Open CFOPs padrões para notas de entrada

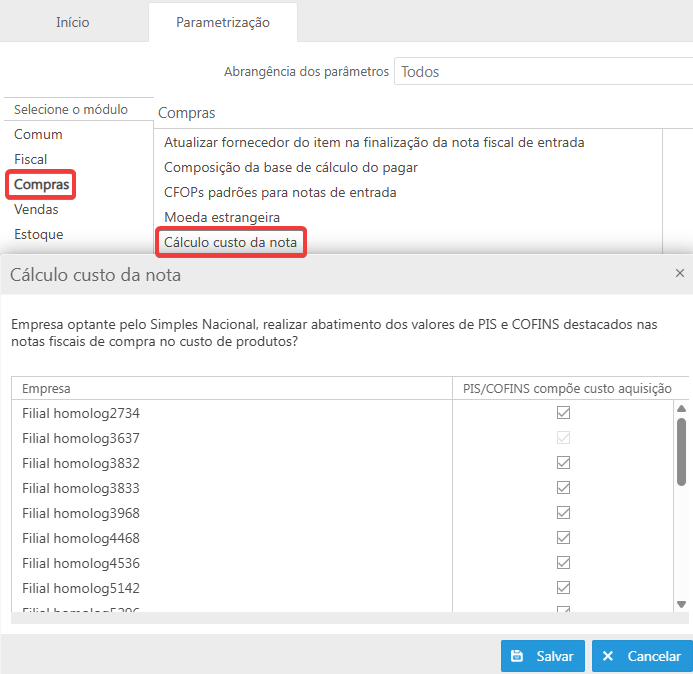[x=280, y=192]
